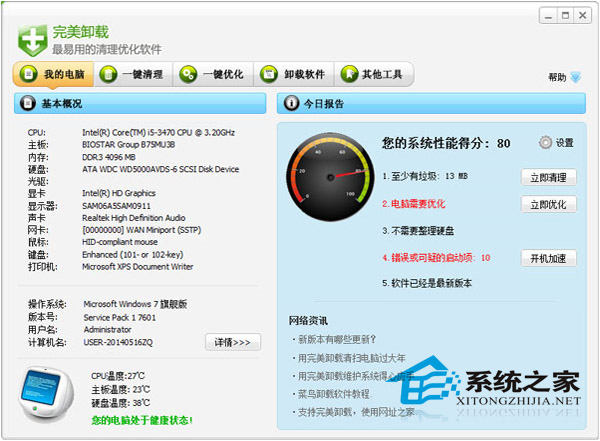Open the 其他工具 tab
This screenshot has height=441, width=600.
tap(374, 74)
